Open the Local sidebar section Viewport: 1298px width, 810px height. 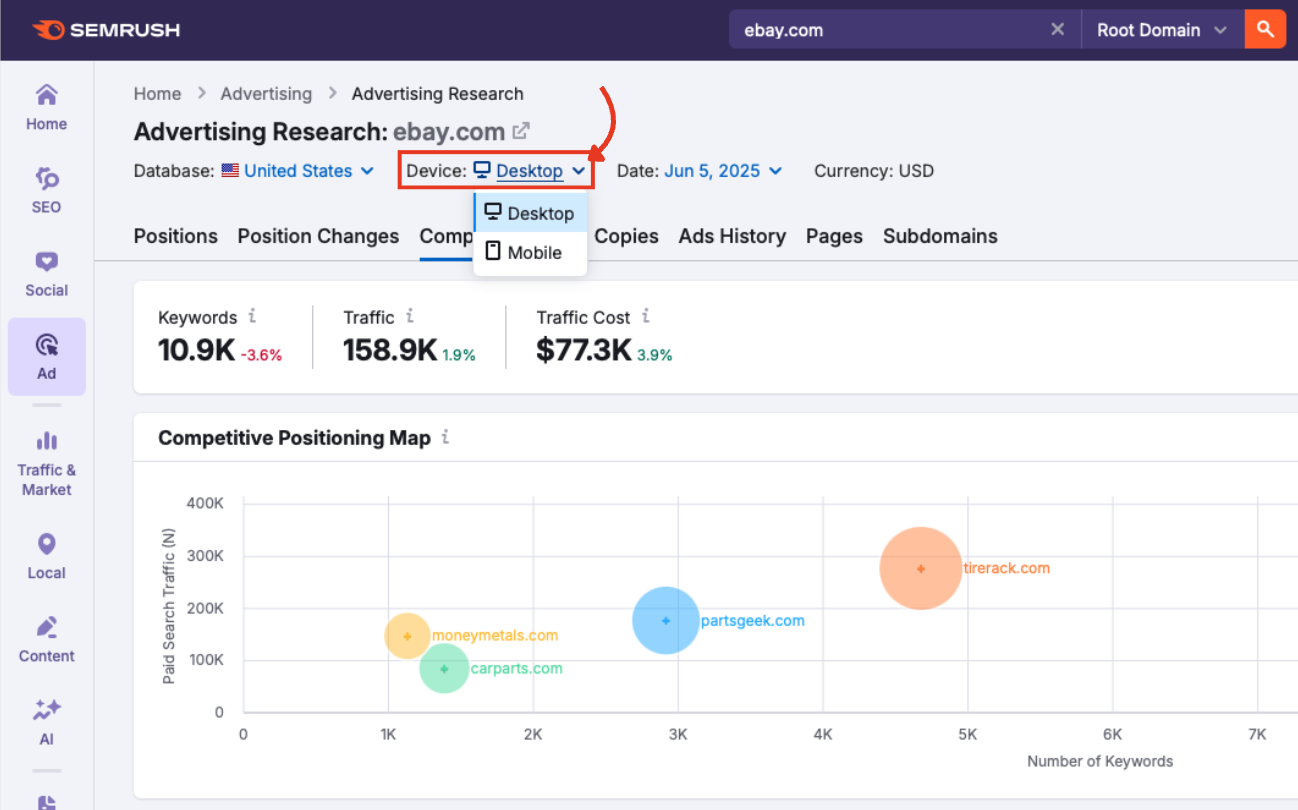click(x=47, y=556)
